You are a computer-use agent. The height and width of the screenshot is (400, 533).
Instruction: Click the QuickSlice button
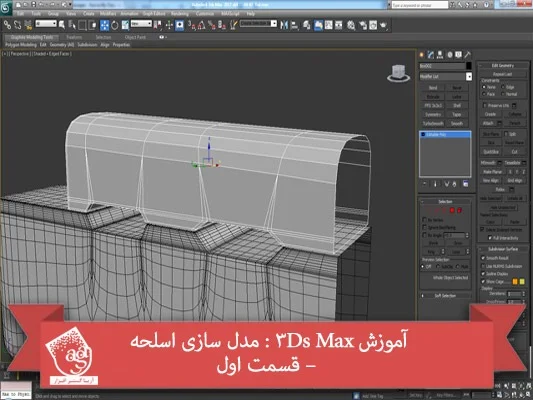tap(491, 152)
